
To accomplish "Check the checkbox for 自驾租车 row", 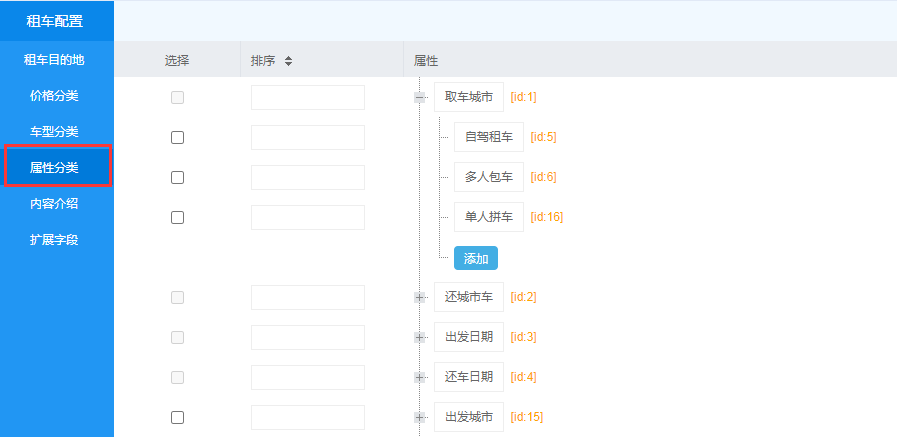I will pyautogui.click(x=177, y=137).
